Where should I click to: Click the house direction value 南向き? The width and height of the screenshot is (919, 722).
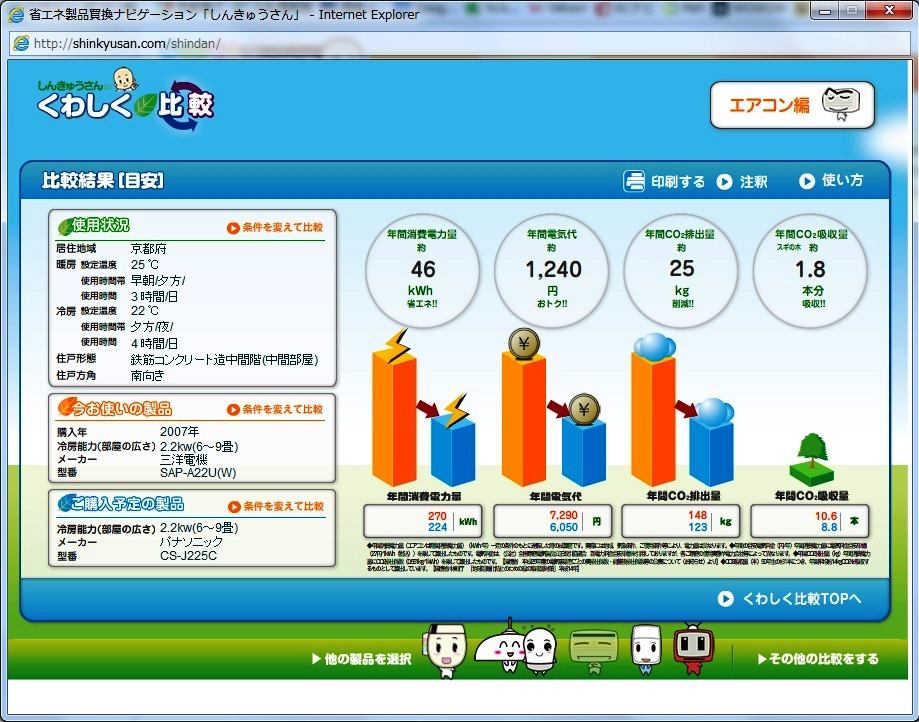coord(147,376)
